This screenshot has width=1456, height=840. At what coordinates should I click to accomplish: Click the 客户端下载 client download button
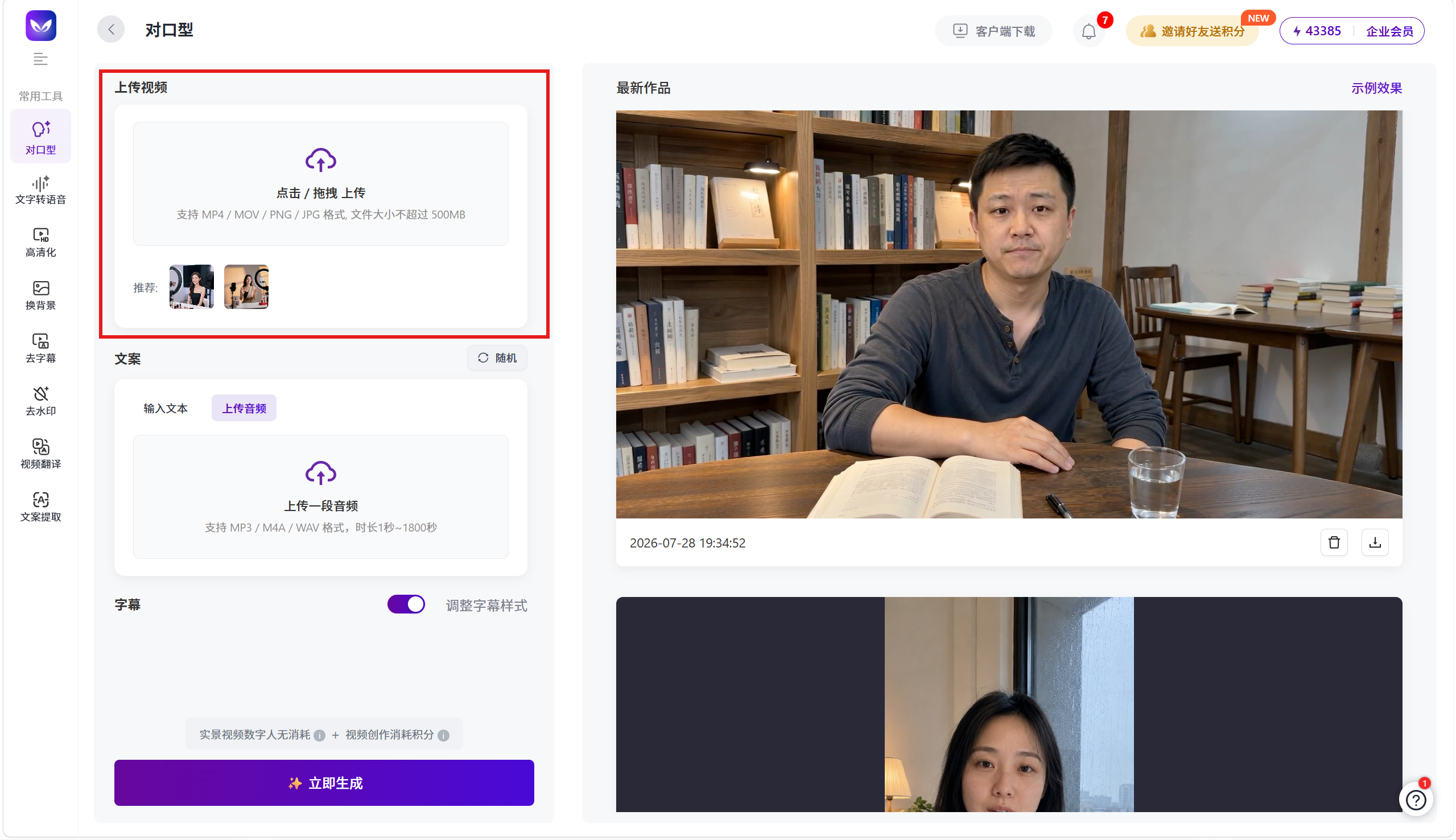[994, 31]
